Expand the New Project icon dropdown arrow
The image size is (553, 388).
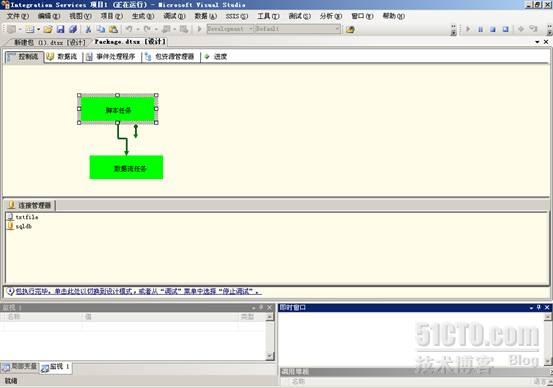(20, 29)
